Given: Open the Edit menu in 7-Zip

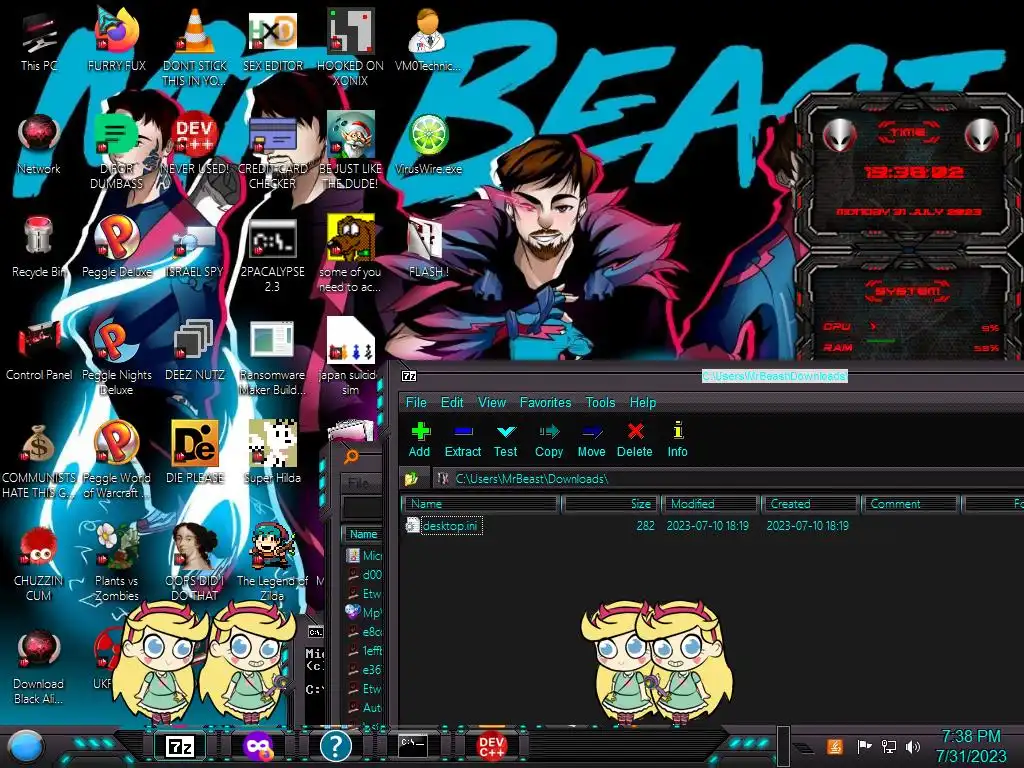Looking at the screenshot, I should tap(452, 402).
